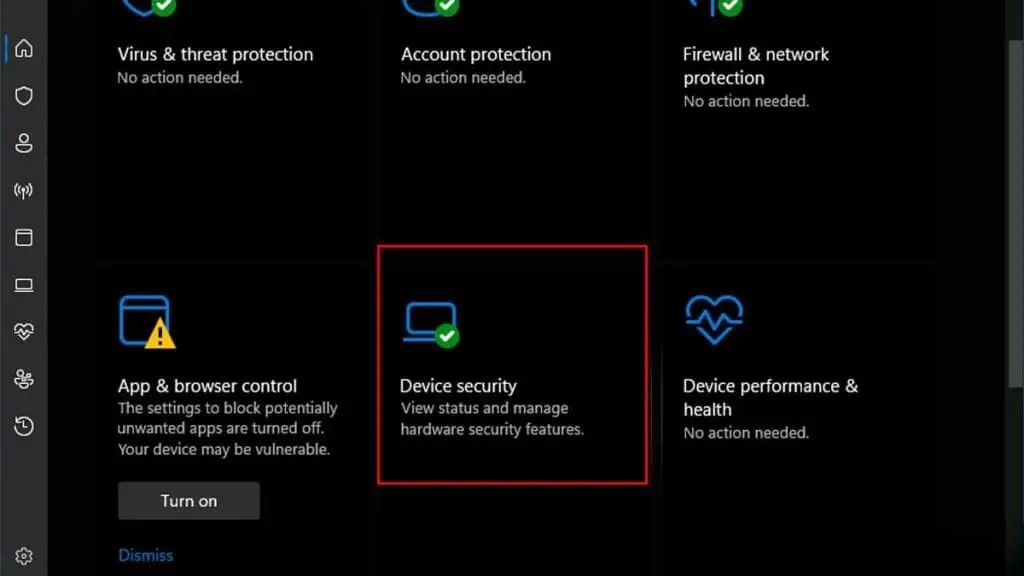Open Device security laptop icon in sidebar
The image size is (1024, 576).
24,285
